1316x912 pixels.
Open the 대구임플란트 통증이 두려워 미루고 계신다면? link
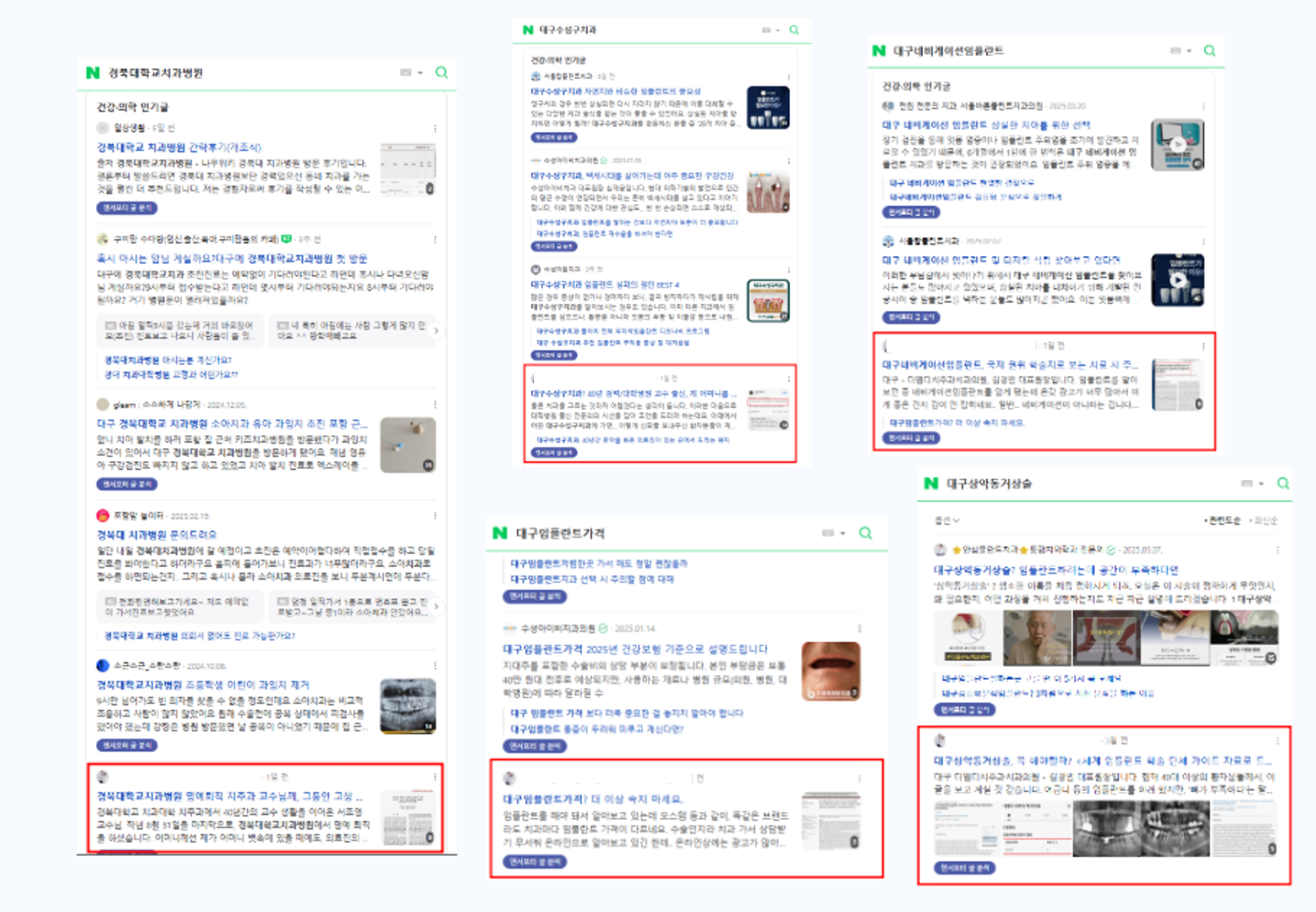(x=597, y=729)
